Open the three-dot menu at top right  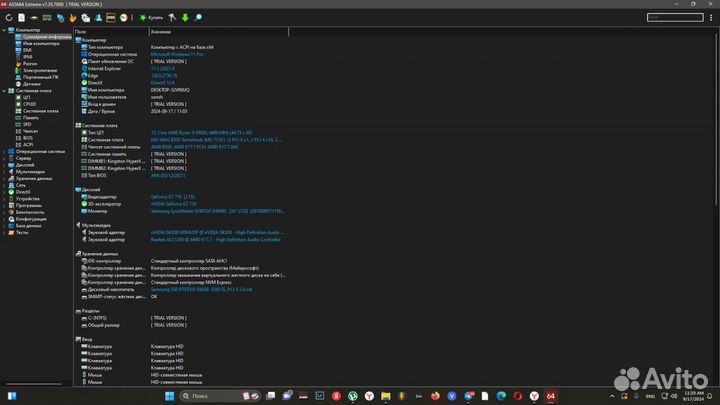point(711,17)
